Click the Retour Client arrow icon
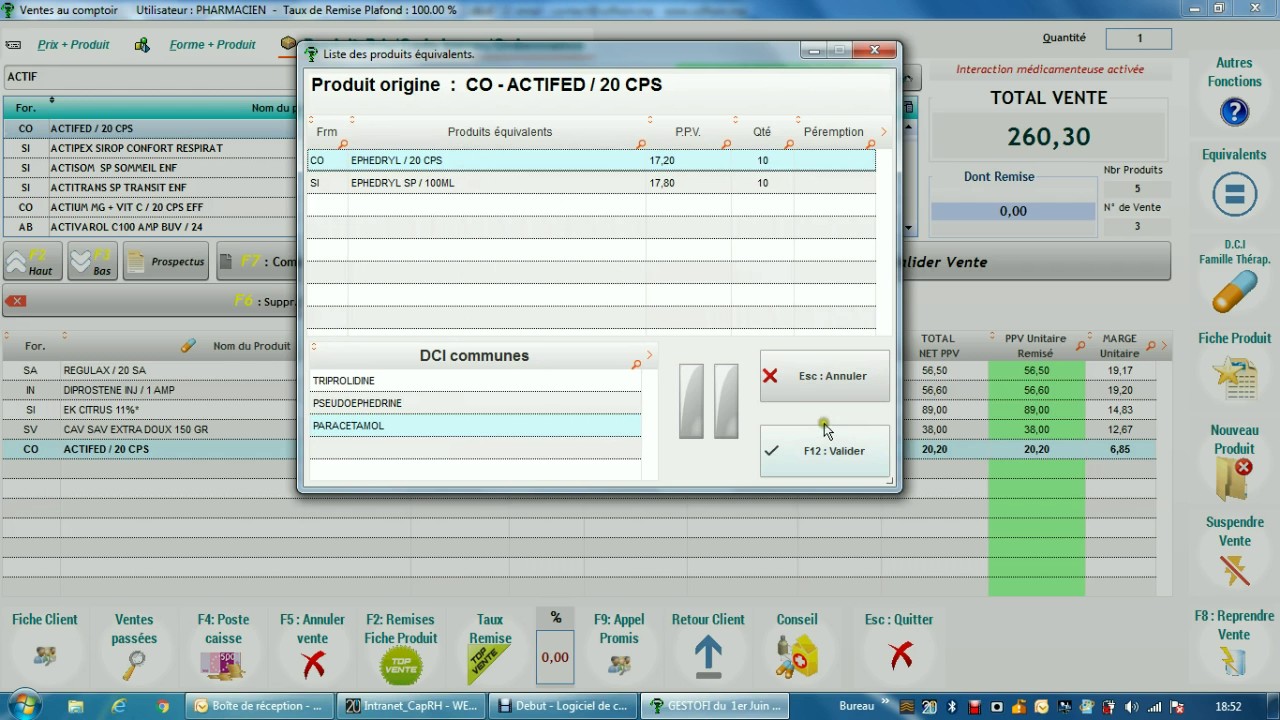 [708, 655]
